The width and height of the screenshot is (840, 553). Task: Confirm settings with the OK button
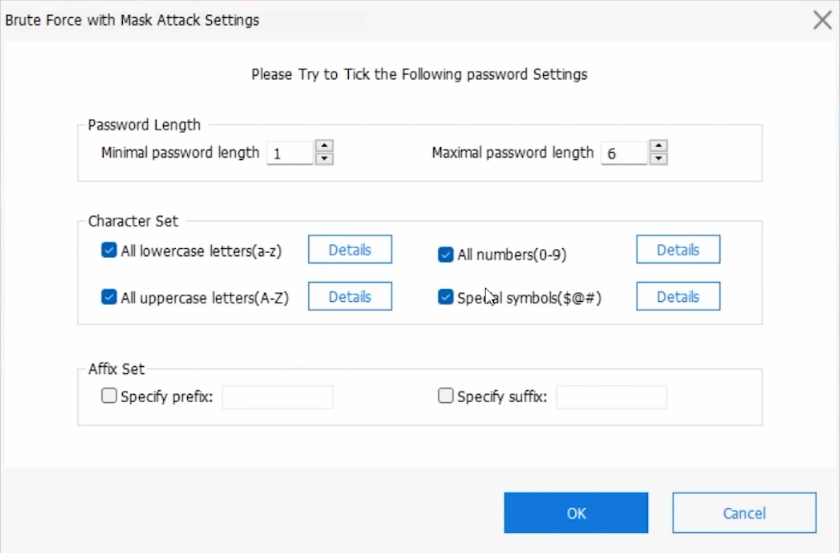tap(576, 513)
